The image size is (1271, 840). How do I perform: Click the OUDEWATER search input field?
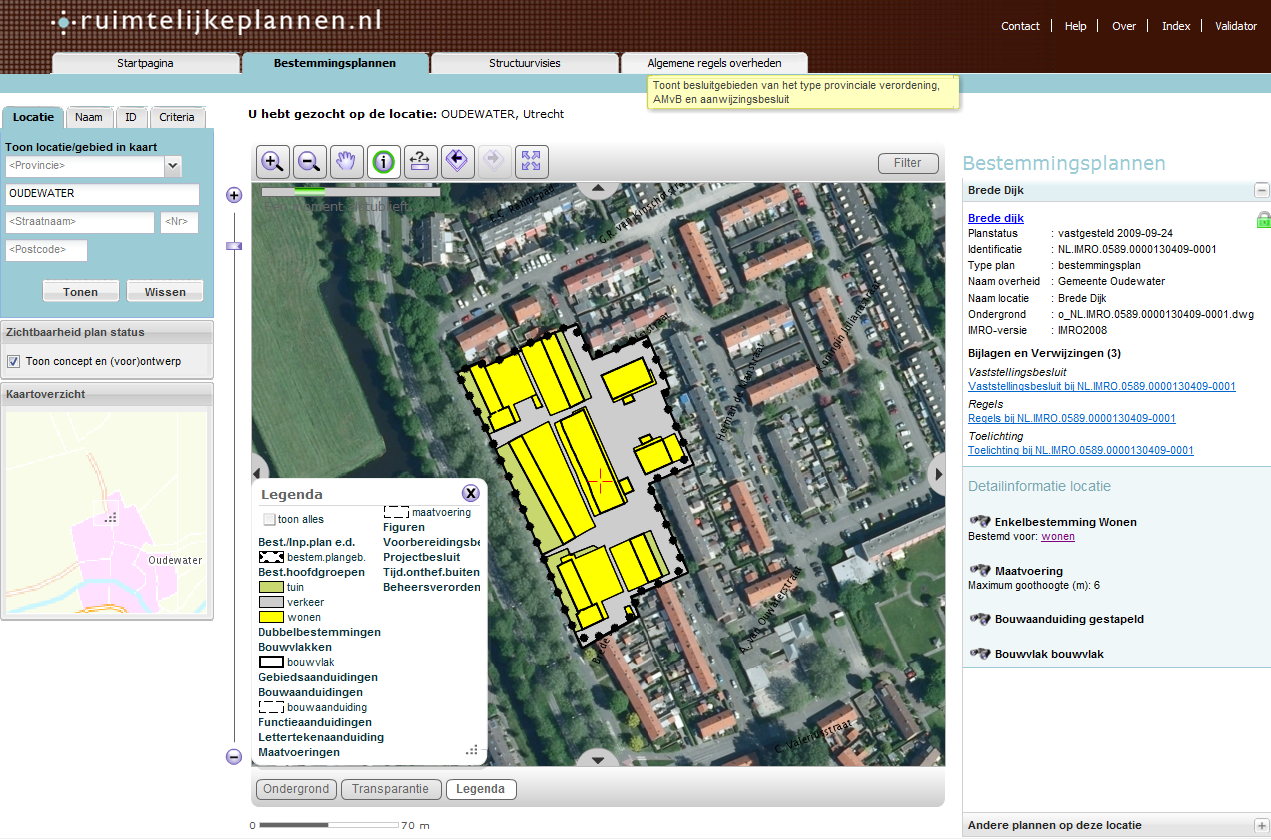pos(102,193)
